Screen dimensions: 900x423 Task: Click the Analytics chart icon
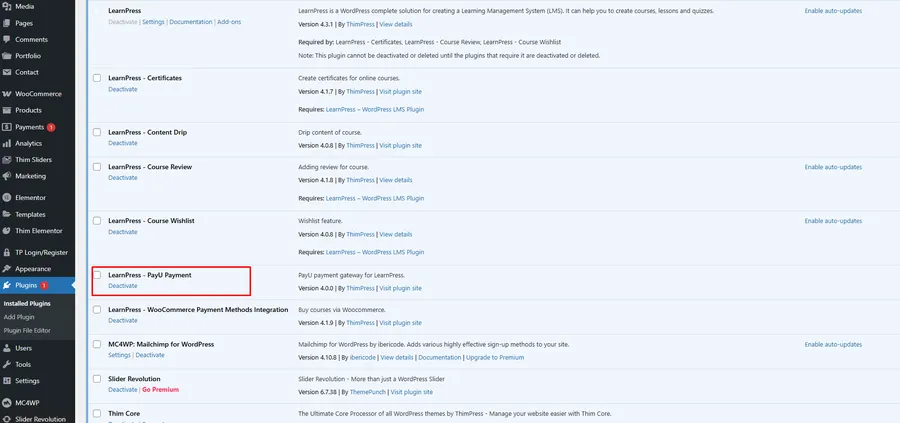point(7,143)
